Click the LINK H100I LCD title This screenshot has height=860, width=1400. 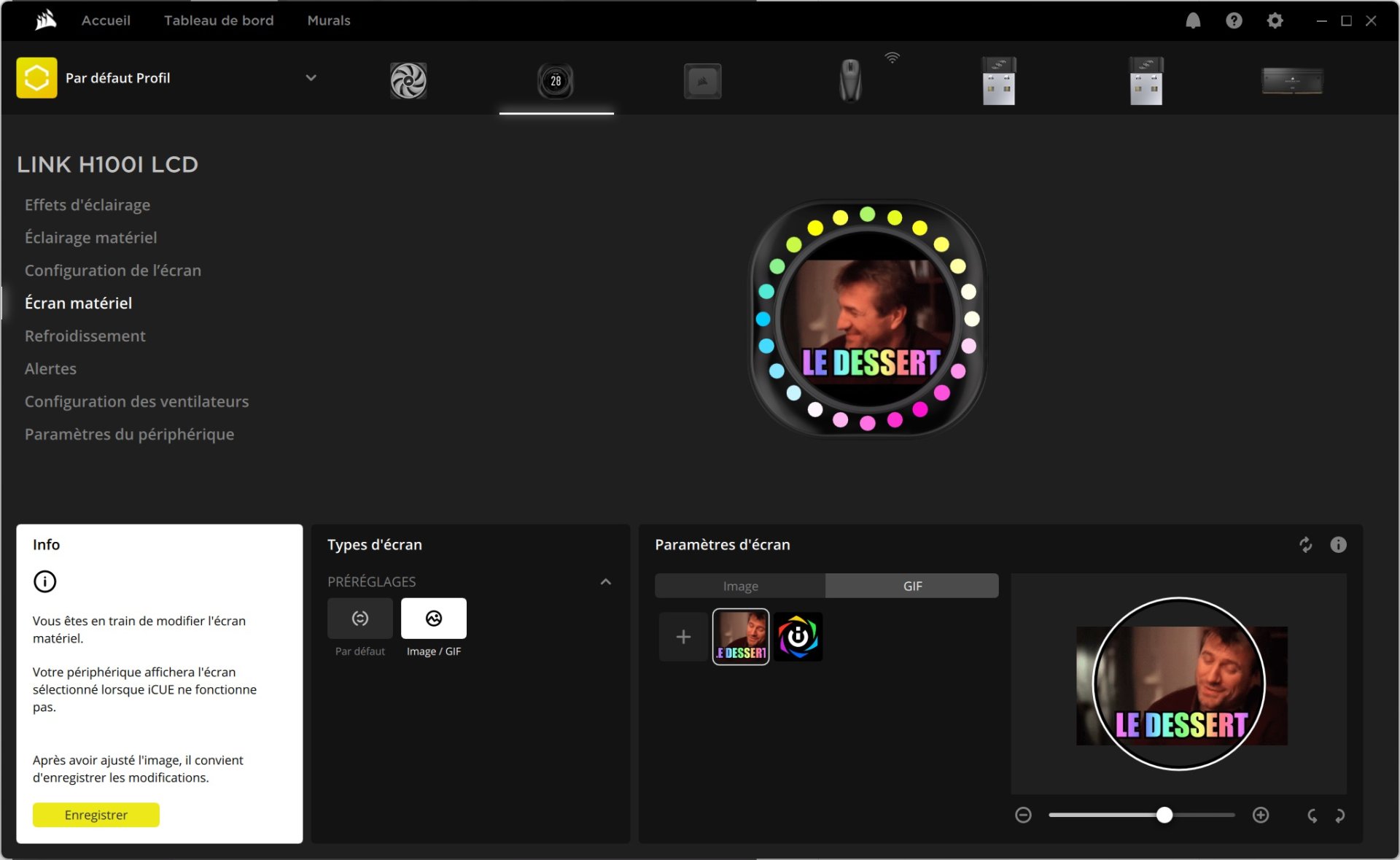(108, 165)
